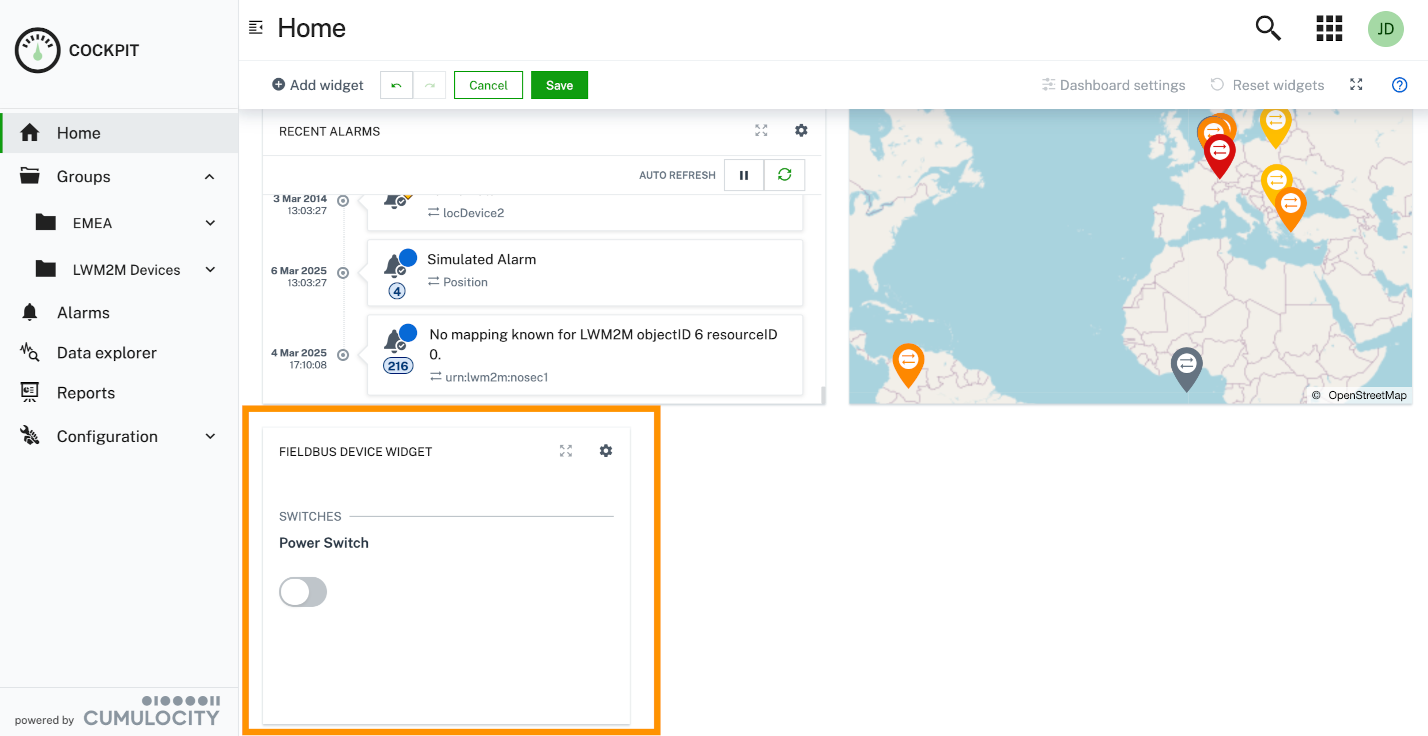1428x736 pixels.
Task: Open Fieldbus device widget settings gear
Action: (606, 451)
